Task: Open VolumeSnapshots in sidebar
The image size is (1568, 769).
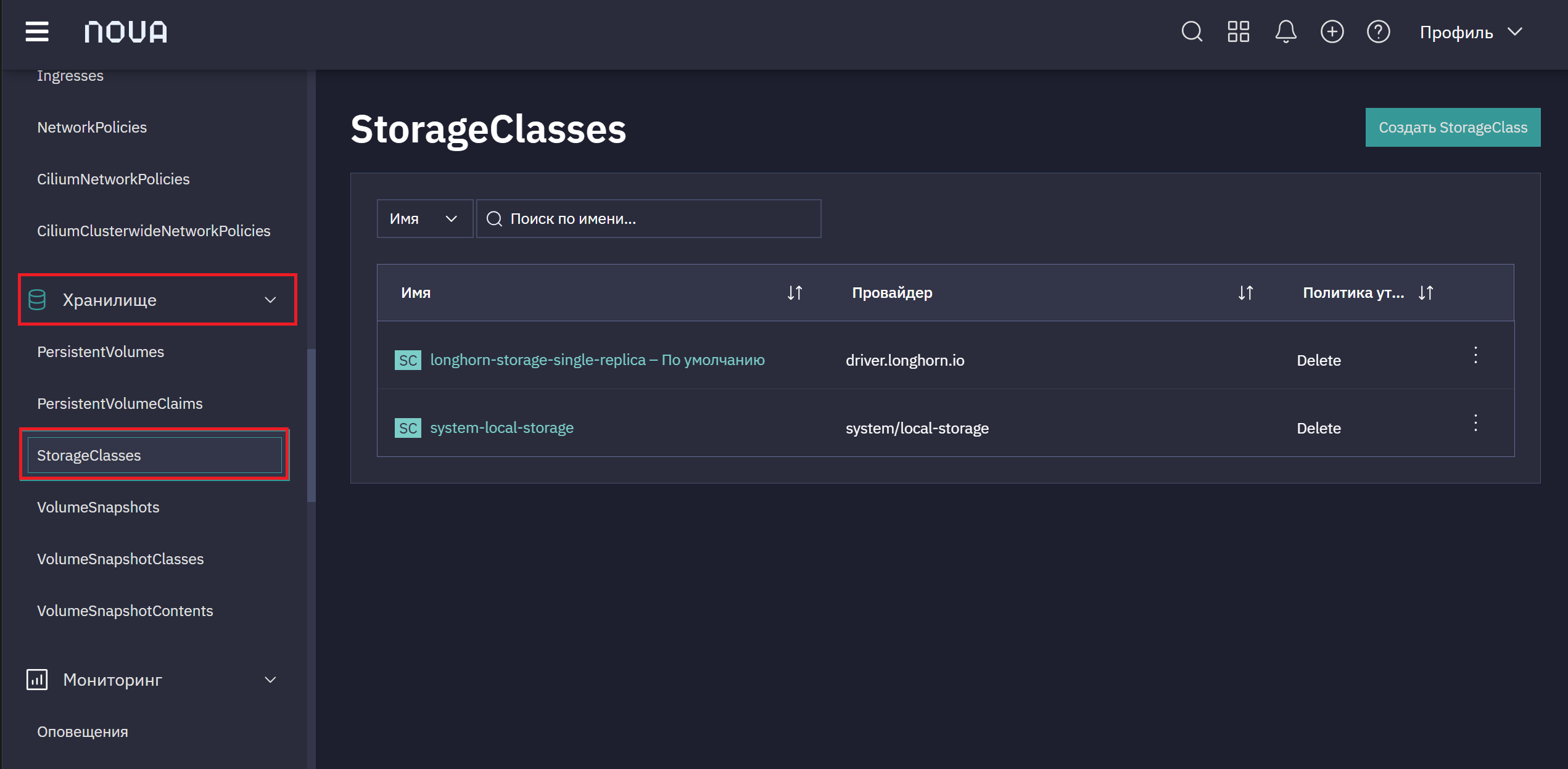Action: [x=98, y=507]
